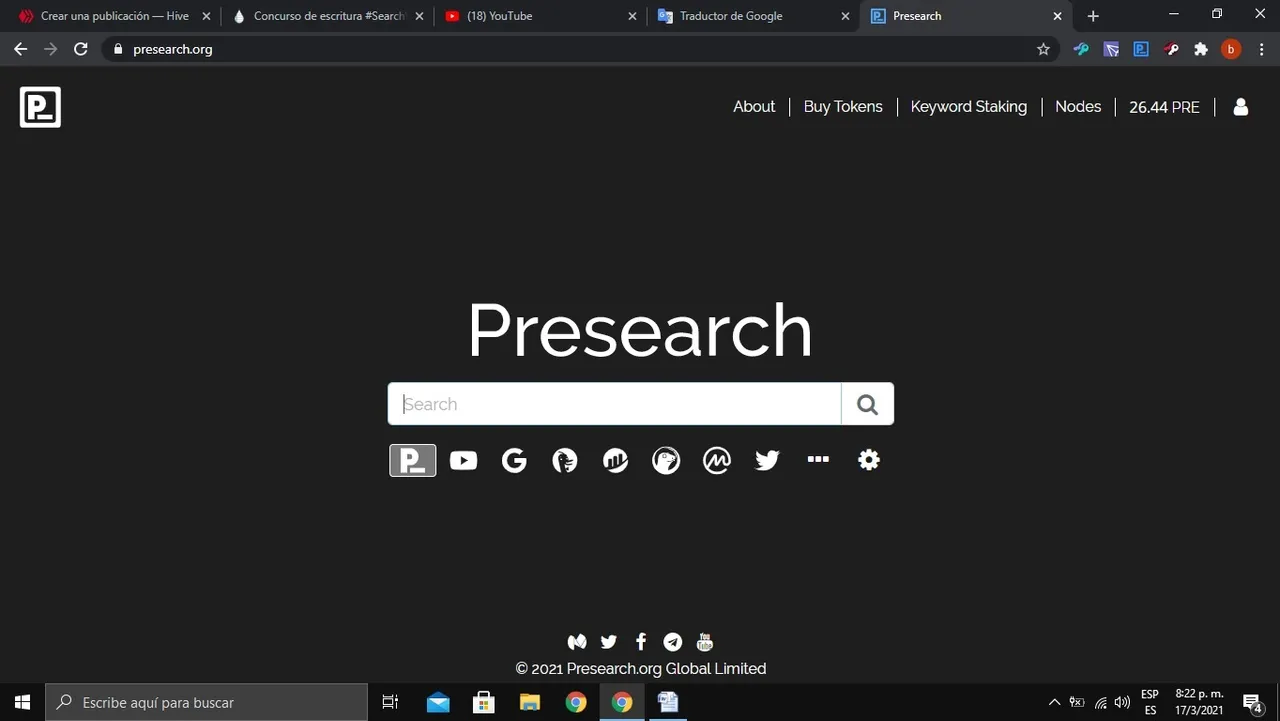Open a new browser tab
Image resolution: width=1280 pixels, height=721 pixels.
(1093, 16)
